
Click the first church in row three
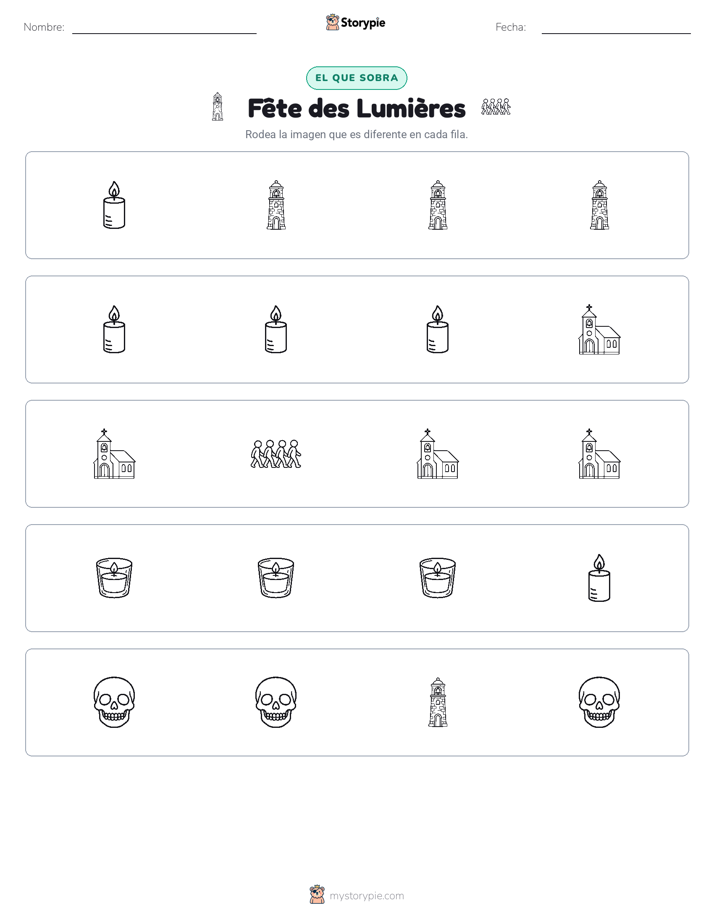[x=114, y=454]
